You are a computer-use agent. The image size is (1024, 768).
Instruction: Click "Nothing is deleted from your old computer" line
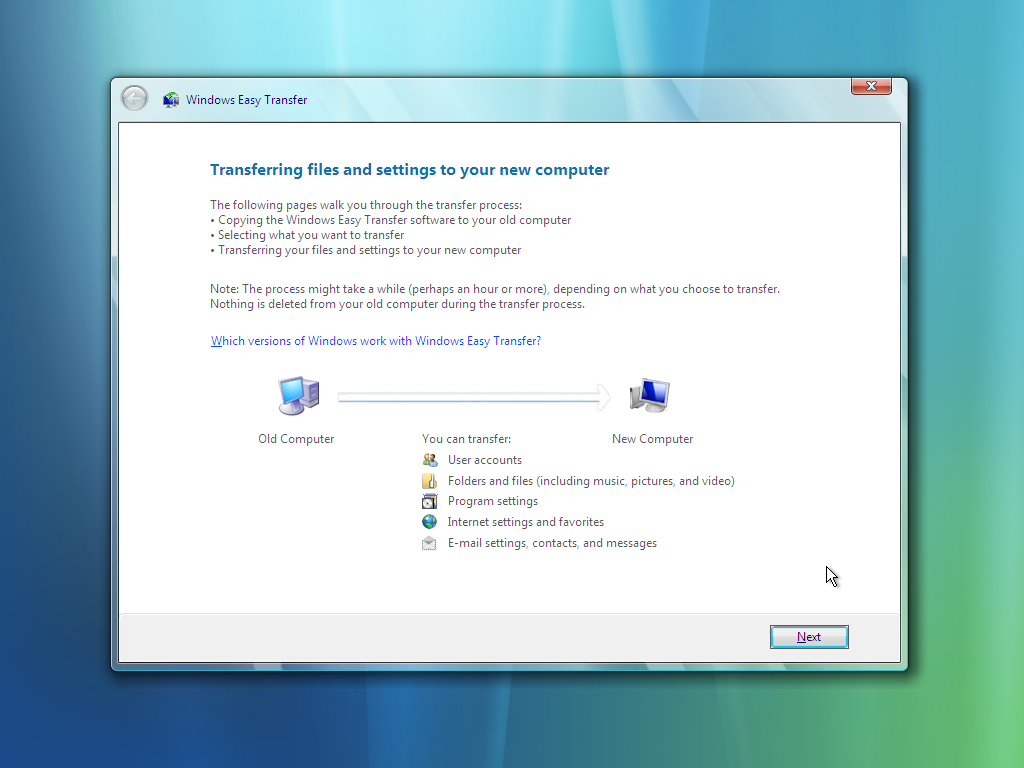397,304
